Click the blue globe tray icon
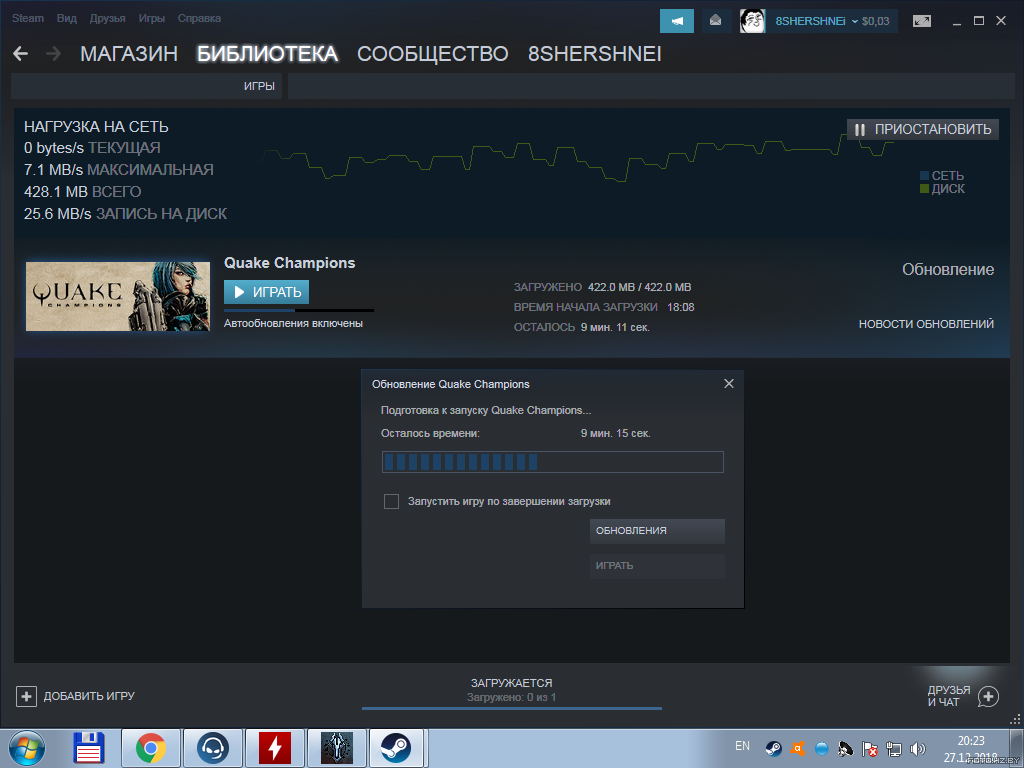The height and width of the screenshot is (768, 1024). (822, 748)
